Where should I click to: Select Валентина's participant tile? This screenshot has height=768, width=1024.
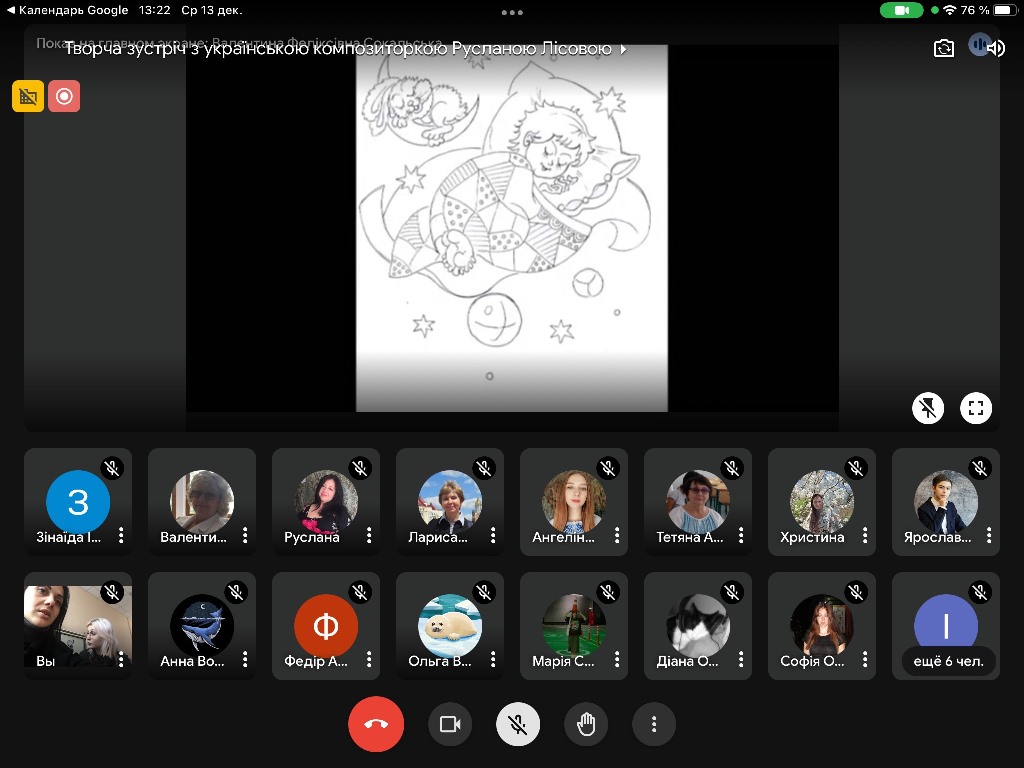(x=202, y=502)
